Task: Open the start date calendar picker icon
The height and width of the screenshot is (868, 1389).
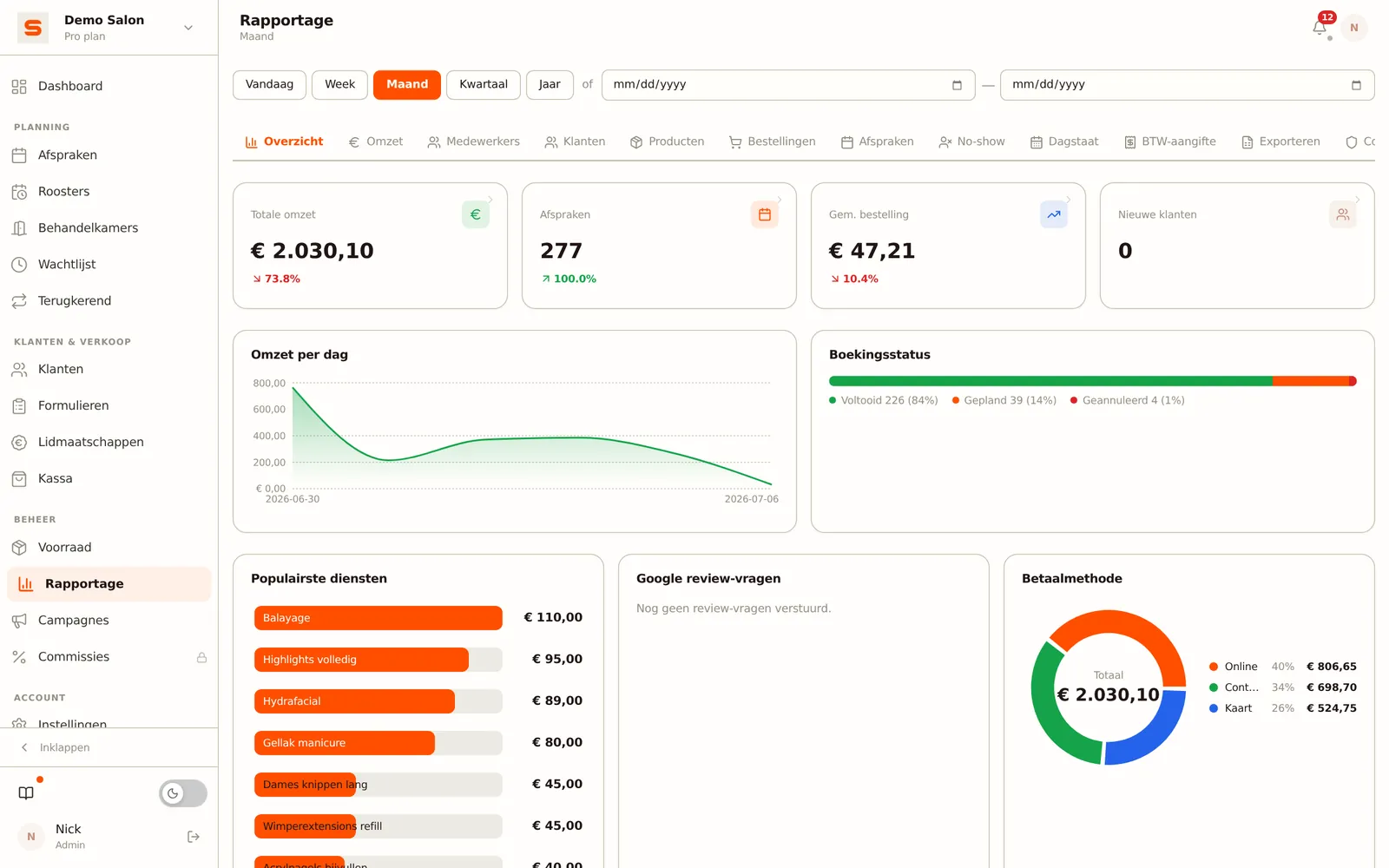Action: [957, 85]
